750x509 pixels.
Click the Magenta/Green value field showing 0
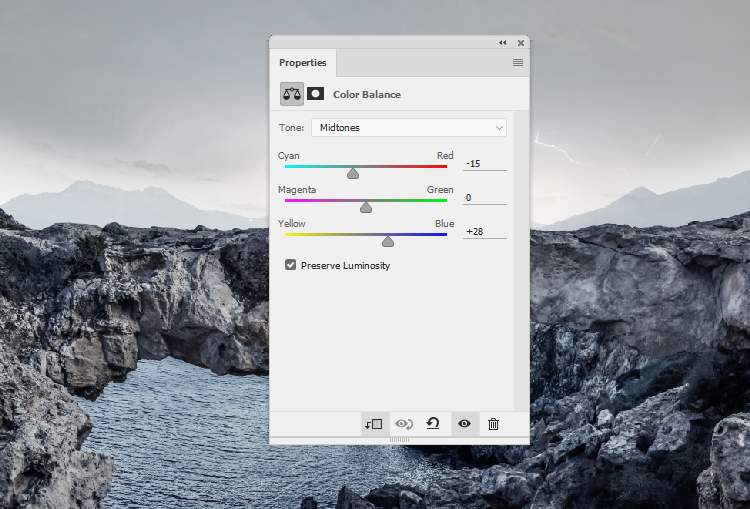[x=484, y=197]
